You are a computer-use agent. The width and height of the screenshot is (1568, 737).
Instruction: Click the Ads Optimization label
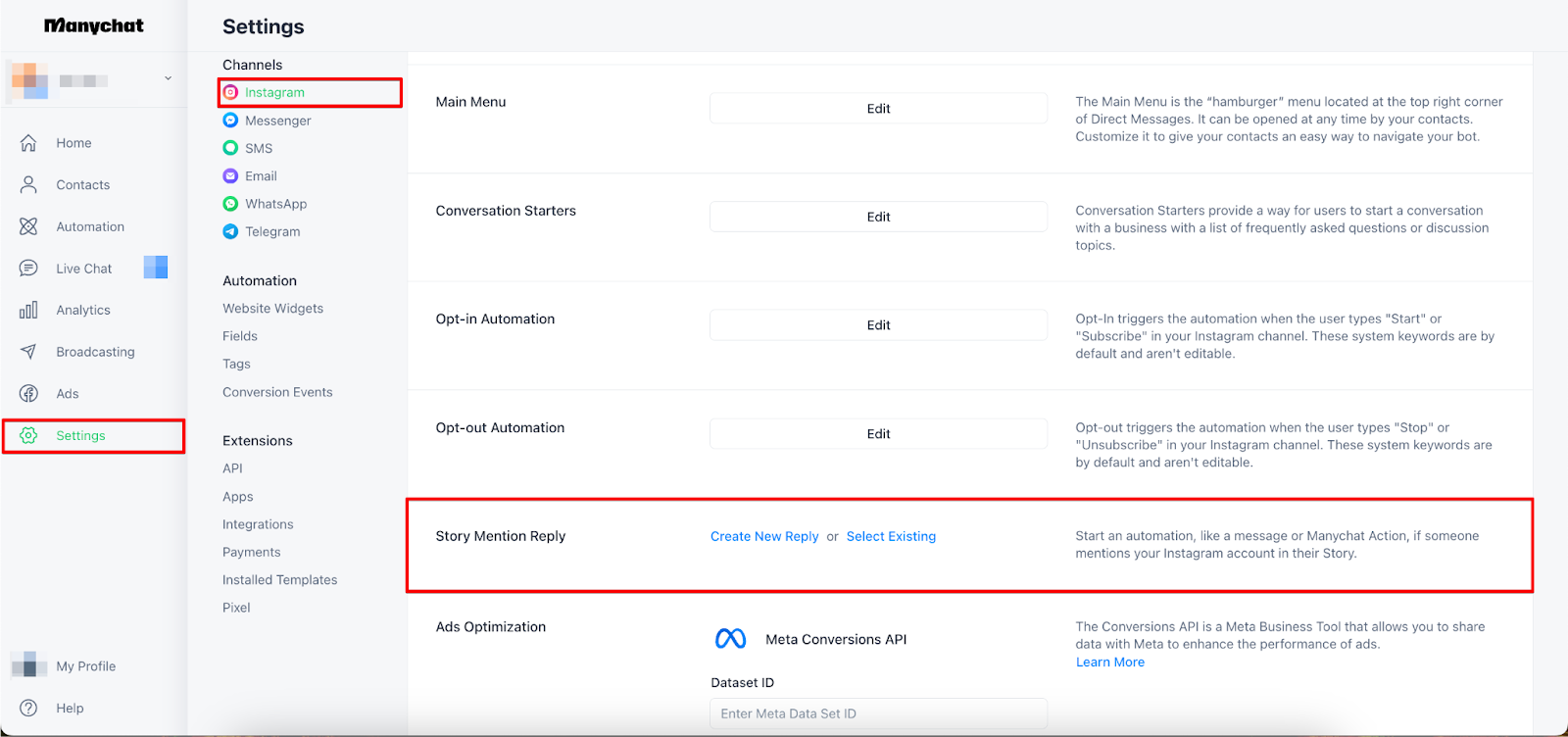tap(491, 627)
